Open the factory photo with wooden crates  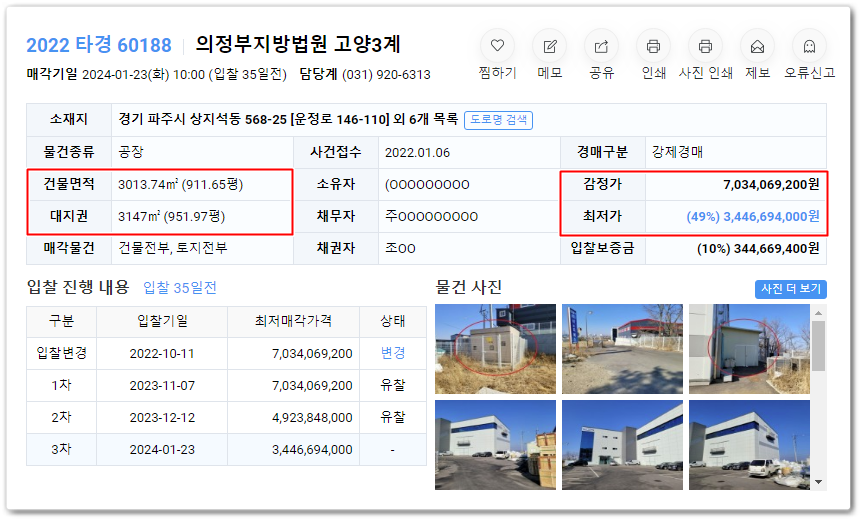(x=495, y=445)
